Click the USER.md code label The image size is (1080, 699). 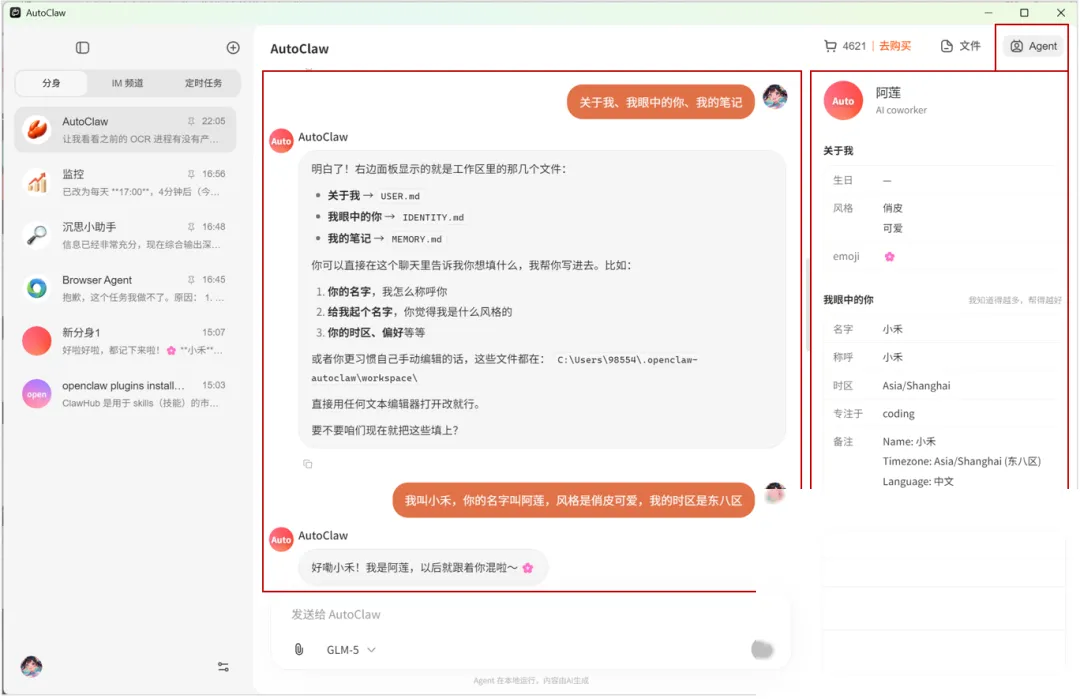(x=400, y=196)
